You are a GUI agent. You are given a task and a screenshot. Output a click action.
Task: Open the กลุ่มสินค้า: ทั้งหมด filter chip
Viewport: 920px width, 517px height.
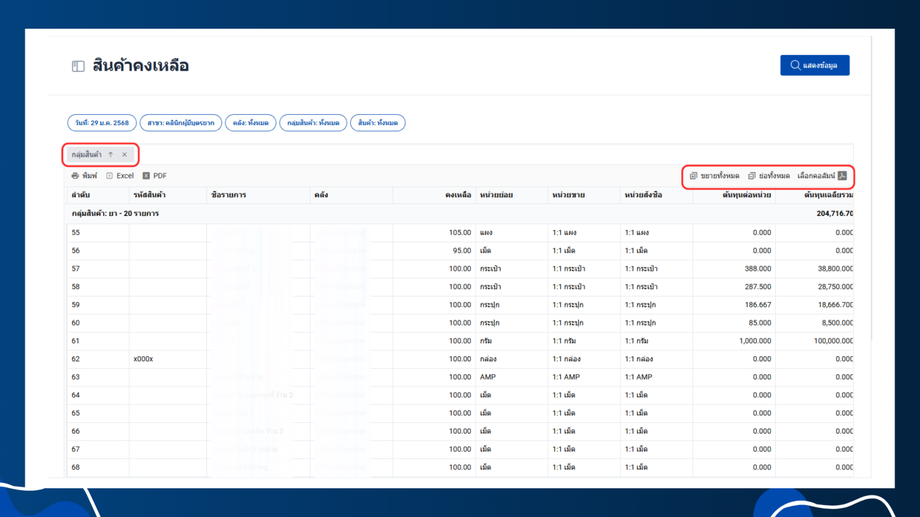pos(313,123)
